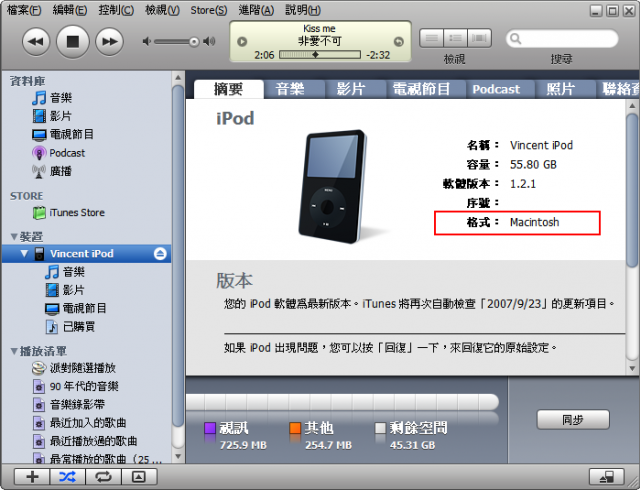
Task: Toggle repeat playback
Action: tap(103, 477)
